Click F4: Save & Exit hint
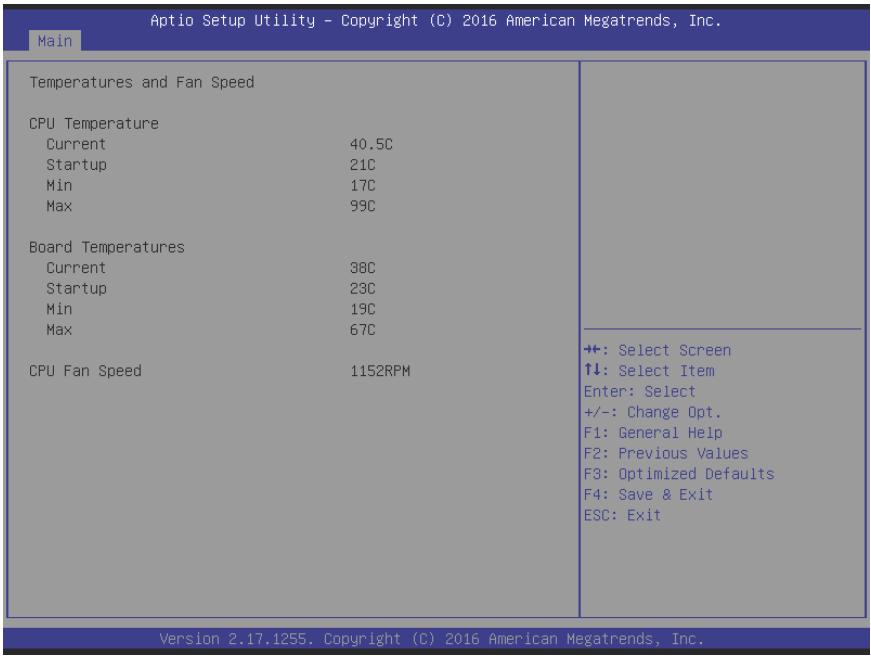The height and width of the screenshot is (656, 871). (648, 494)
